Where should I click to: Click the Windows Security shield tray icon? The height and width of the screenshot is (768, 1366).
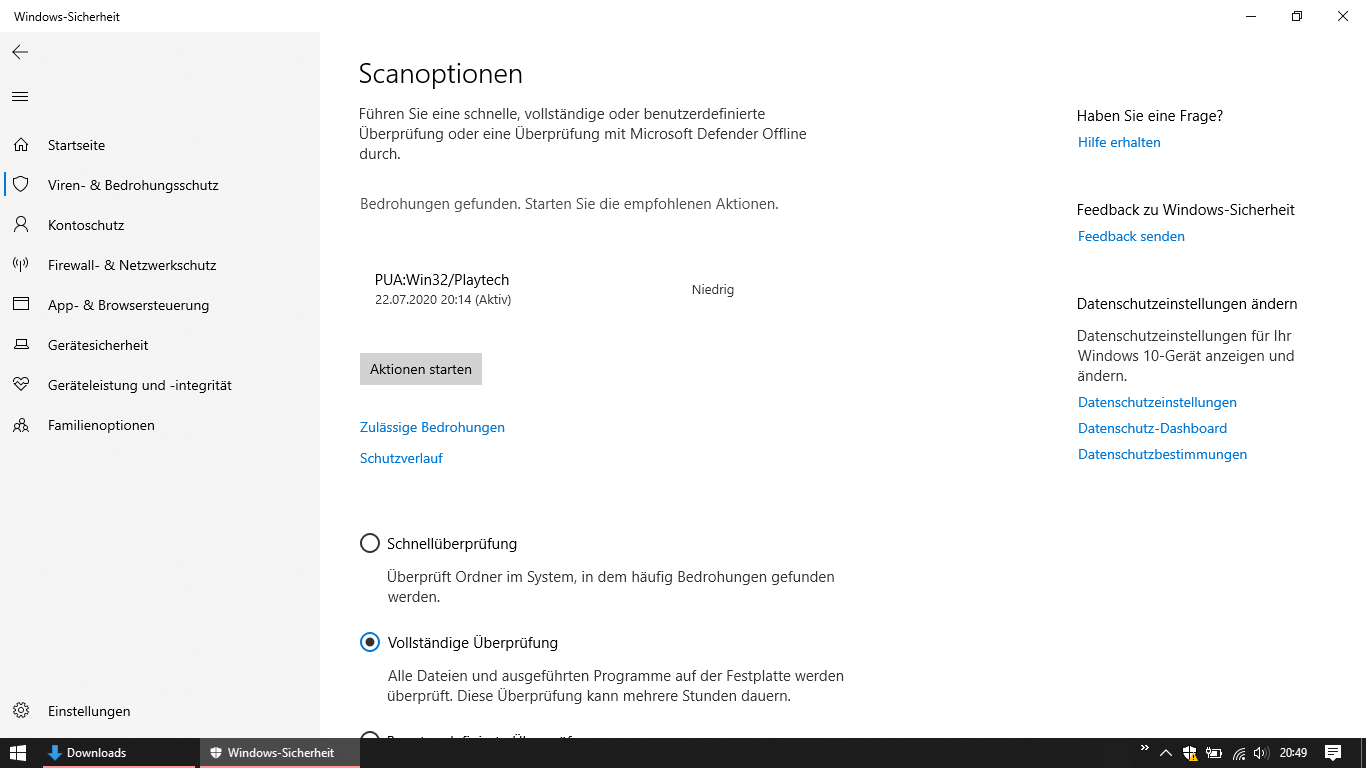[x=1190, y=753]
